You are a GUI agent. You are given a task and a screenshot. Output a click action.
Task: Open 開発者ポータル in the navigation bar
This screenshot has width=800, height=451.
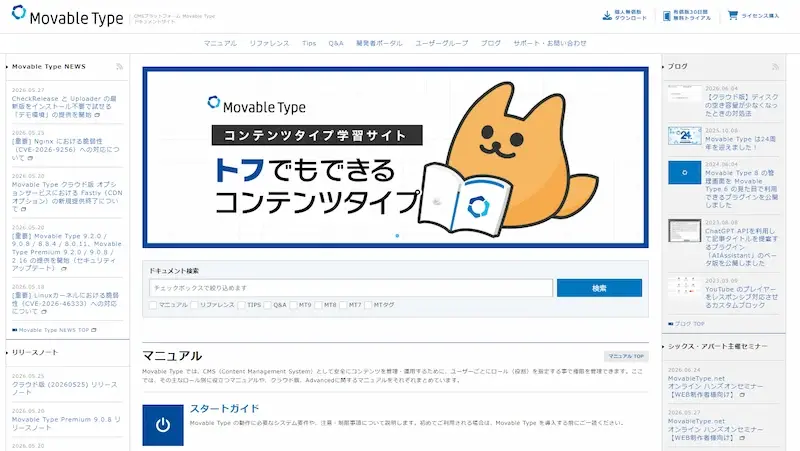(379, 43)
